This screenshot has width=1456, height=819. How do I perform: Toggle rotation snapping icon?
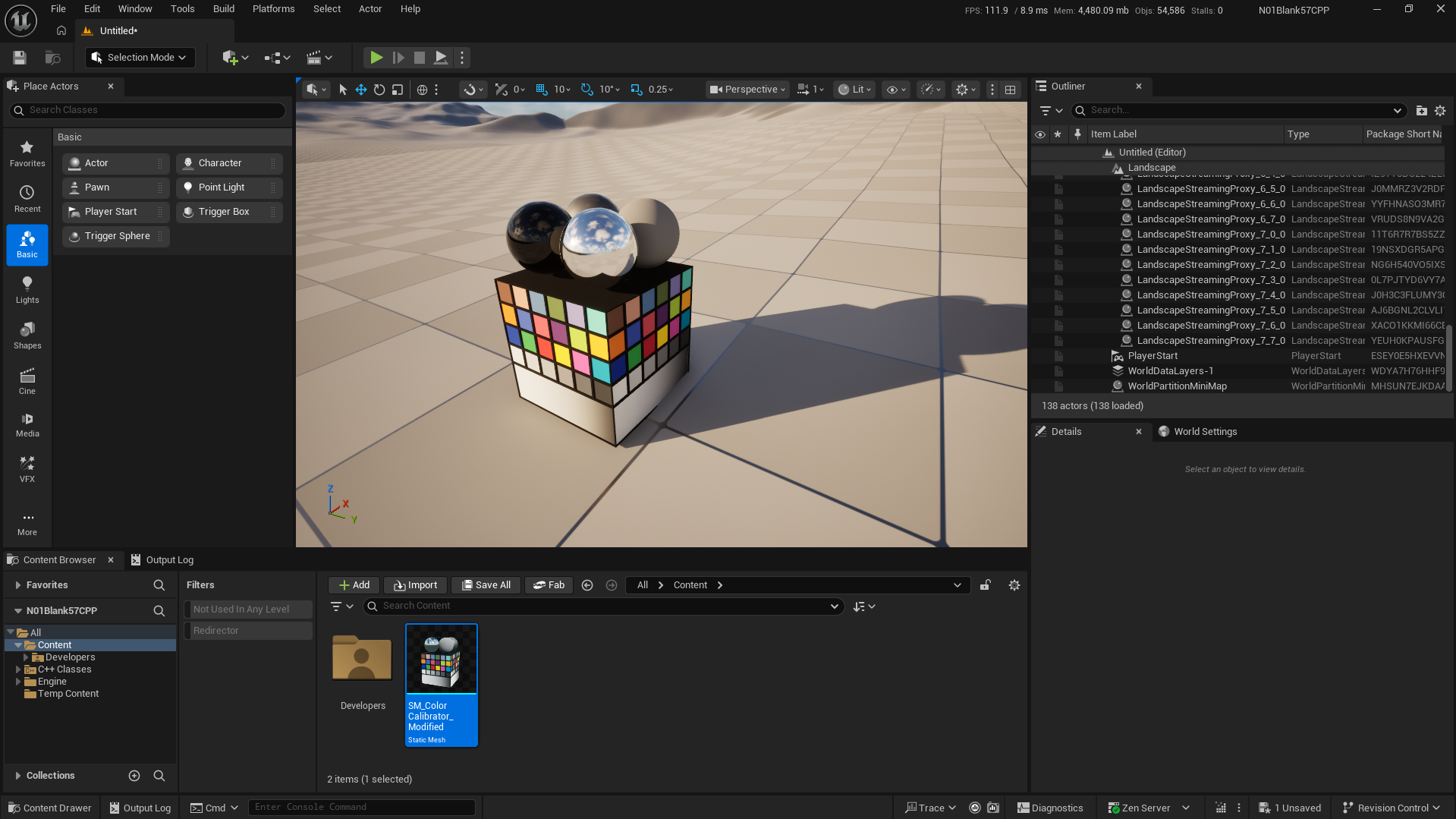(x=587, y=90)
